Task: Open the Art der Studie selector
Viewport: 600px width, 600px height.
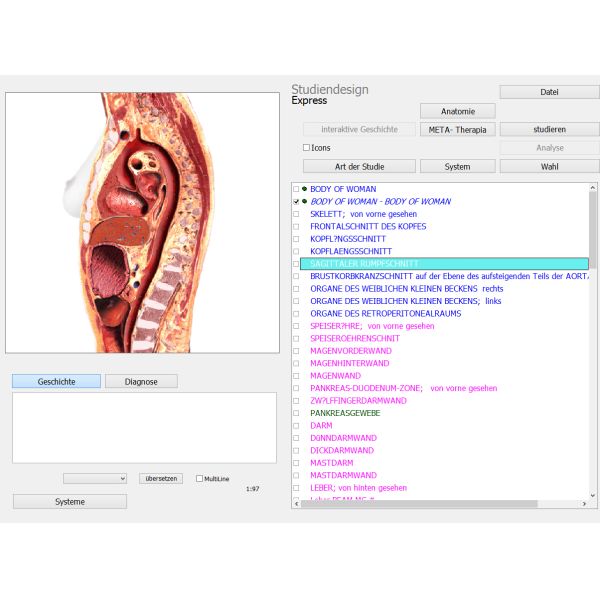Action: [345, 166]
